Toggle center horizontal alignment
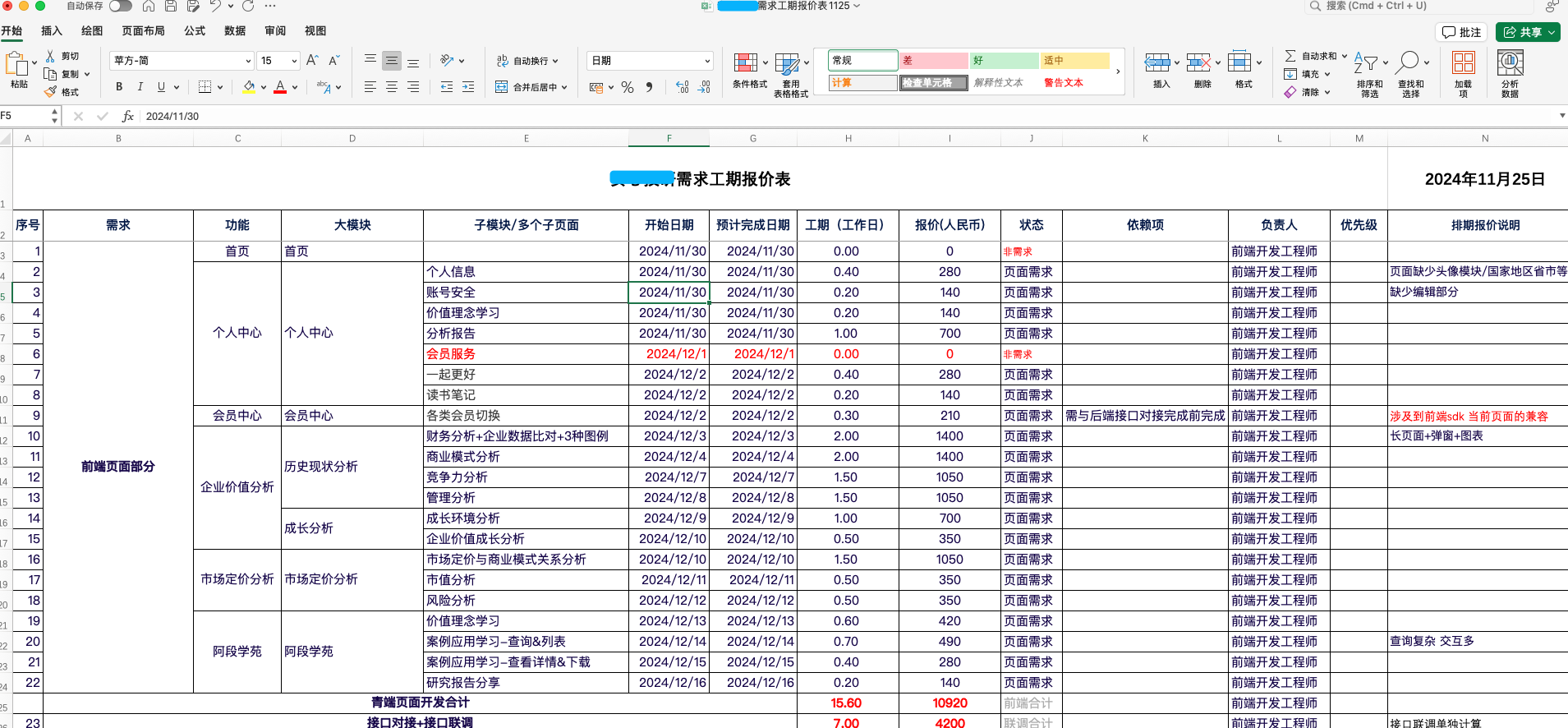Viewport: 1568px width, 728px height. point(392,87)
